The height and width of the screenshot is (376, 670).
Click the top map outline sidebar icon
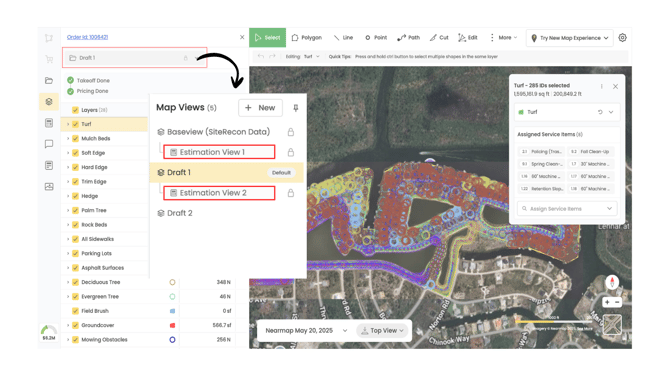49,38
